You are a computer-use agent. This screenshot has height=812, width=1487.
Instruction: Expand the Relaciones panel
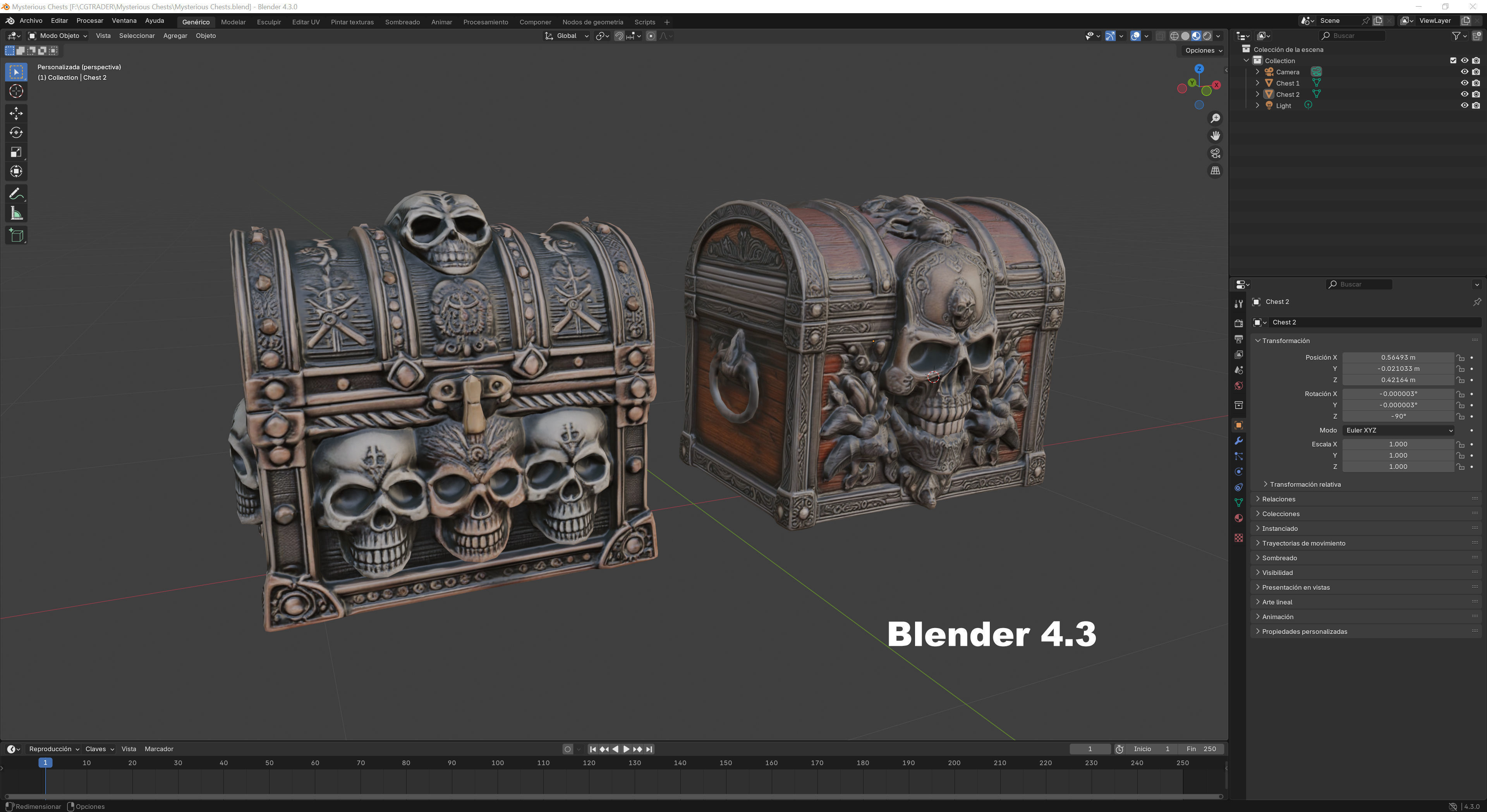pyautogui.click(x=1278, y=499)
